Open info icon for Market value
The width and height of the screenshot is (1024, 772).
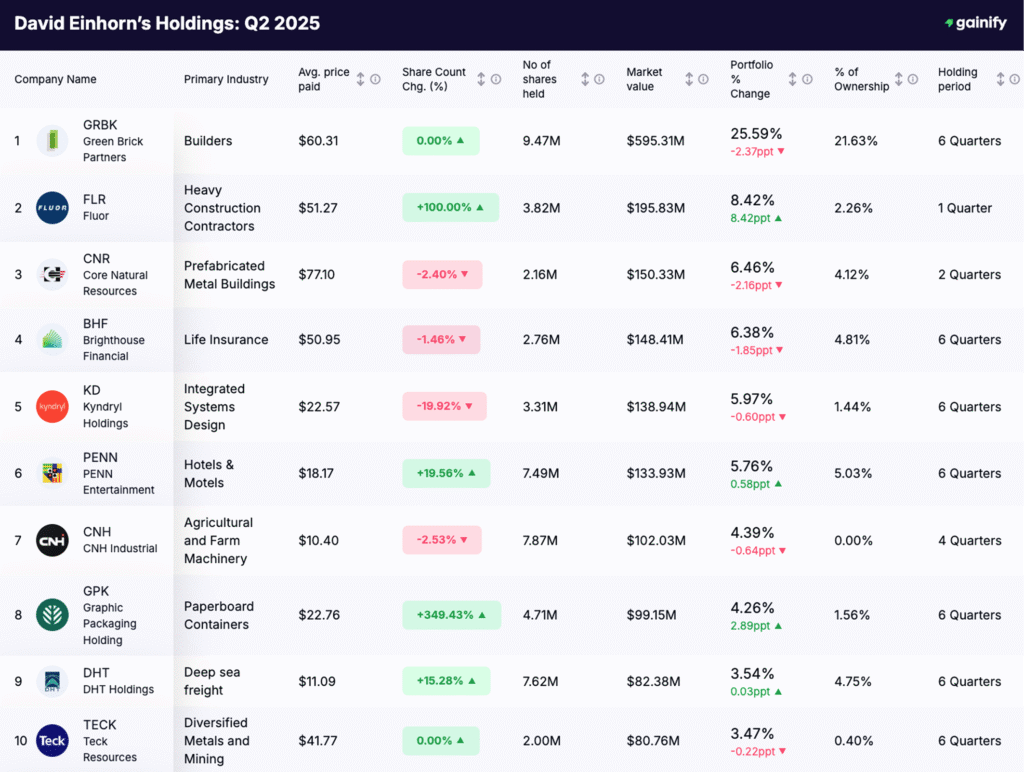click(703, 79)
